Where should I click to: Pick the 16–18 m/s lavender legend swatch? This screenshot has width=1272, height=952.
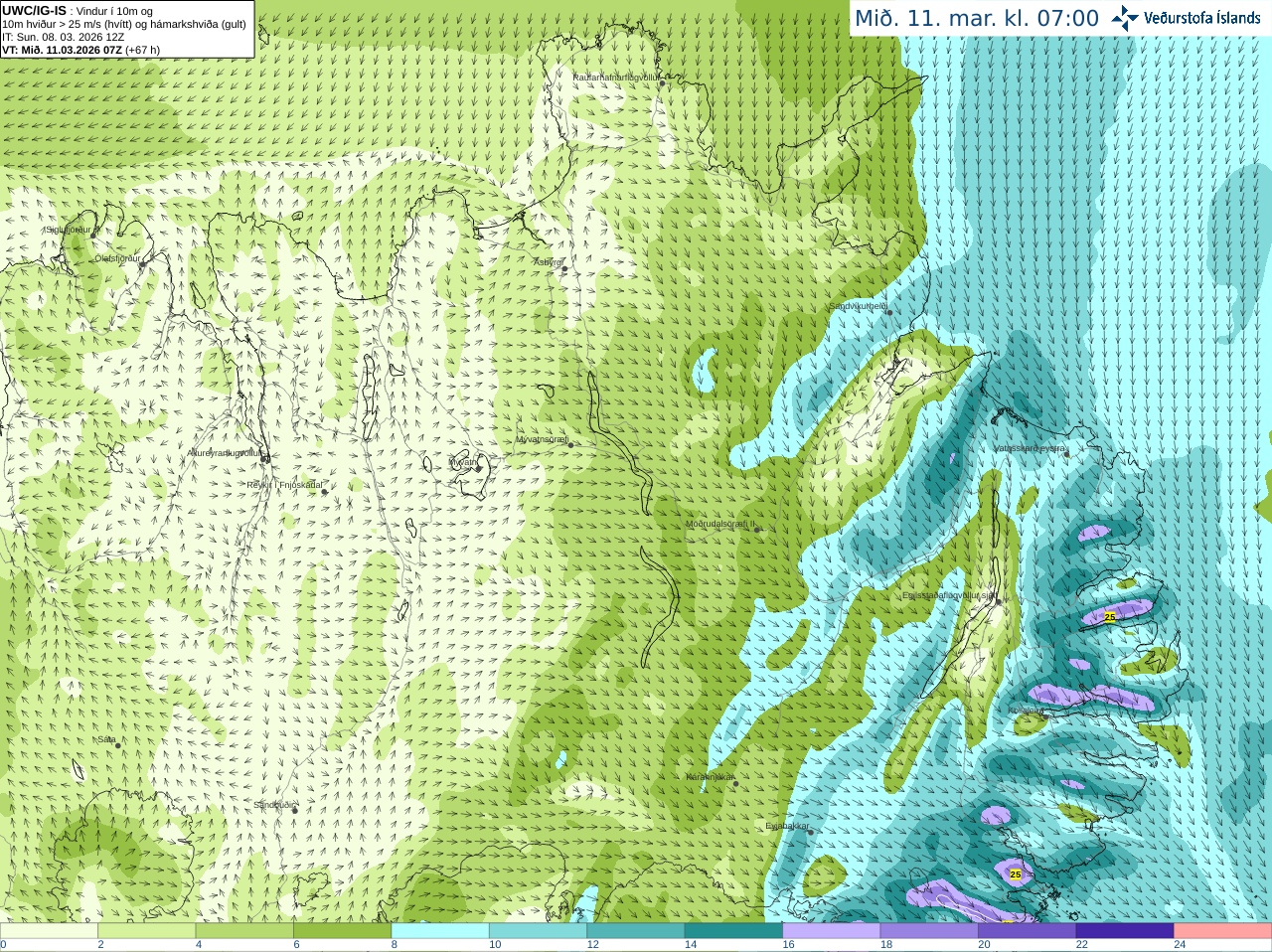pos(832,931)
